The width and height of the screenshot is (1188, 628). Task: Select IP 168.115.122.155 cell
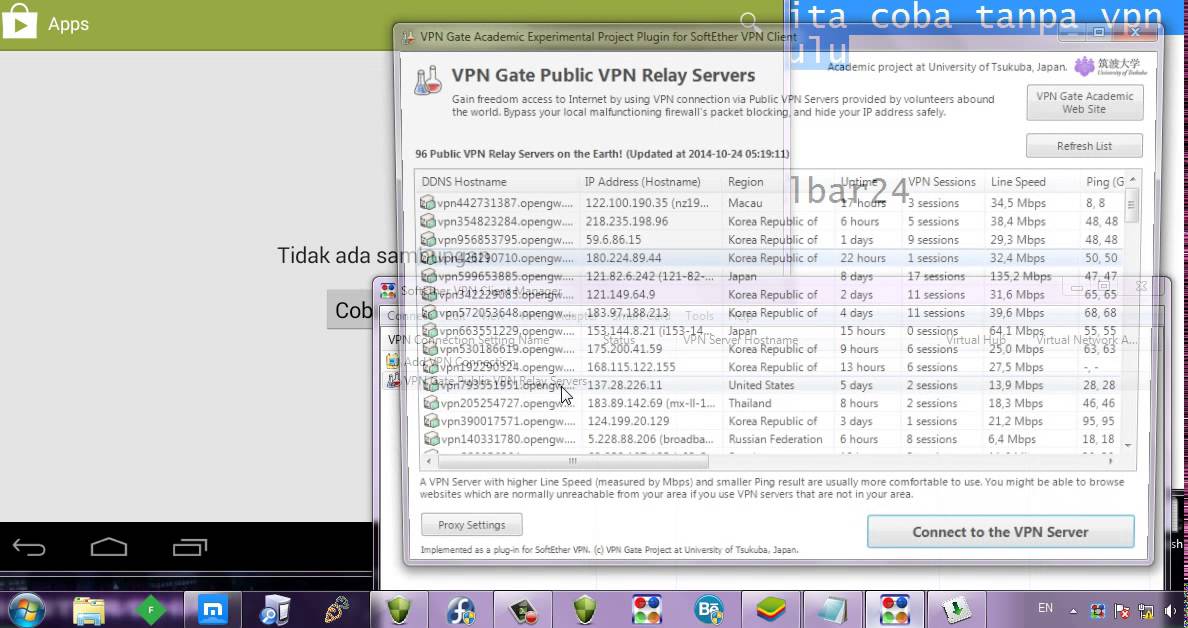631,367
